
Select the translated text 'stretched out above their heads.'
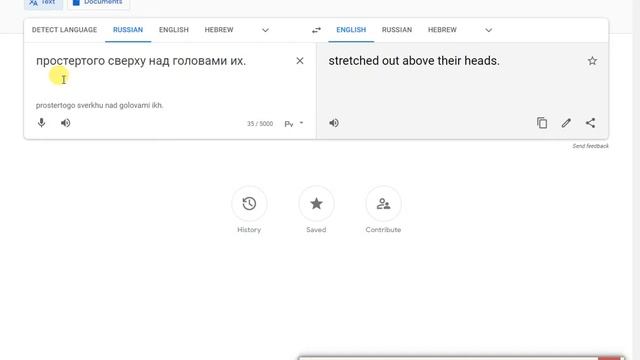414,61
